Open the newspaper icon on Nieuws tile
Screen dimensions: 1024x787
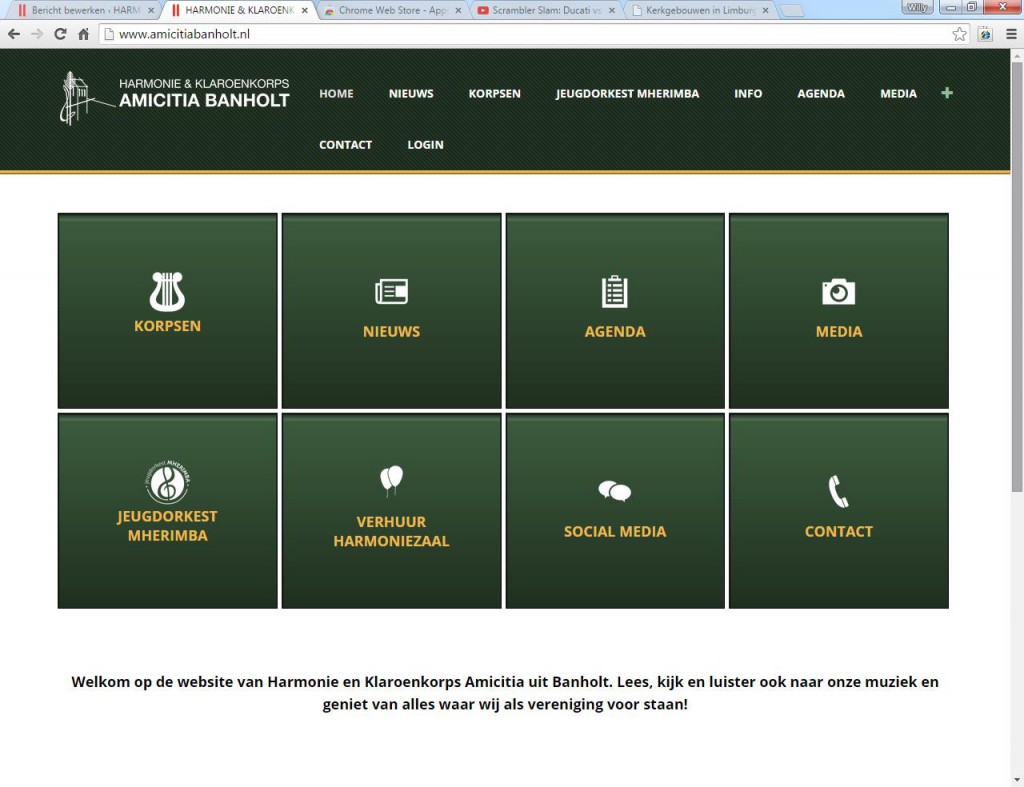[x=391, y=292]
